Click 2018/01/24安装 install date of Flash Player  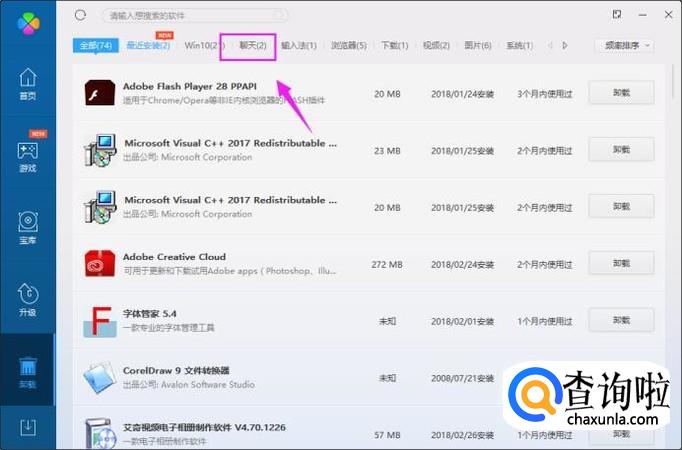[462, 94]
